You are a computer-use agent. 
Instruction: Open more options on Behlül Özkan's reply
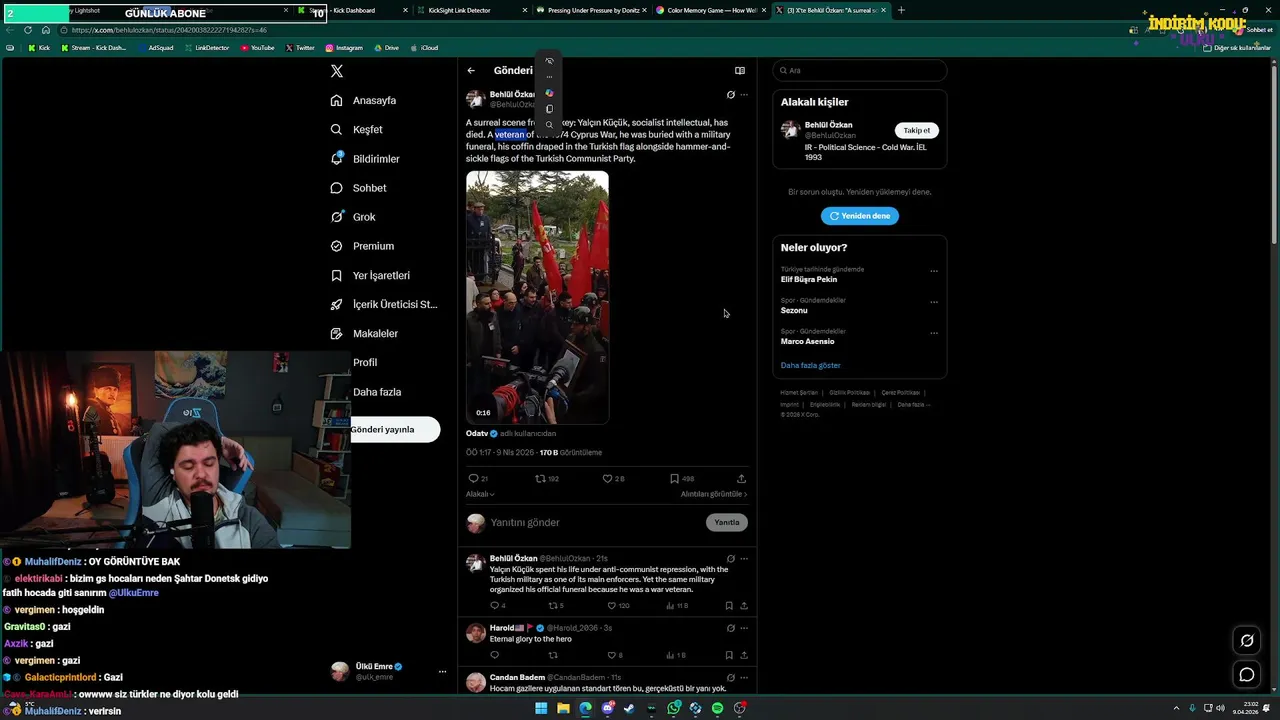point(744,559)
